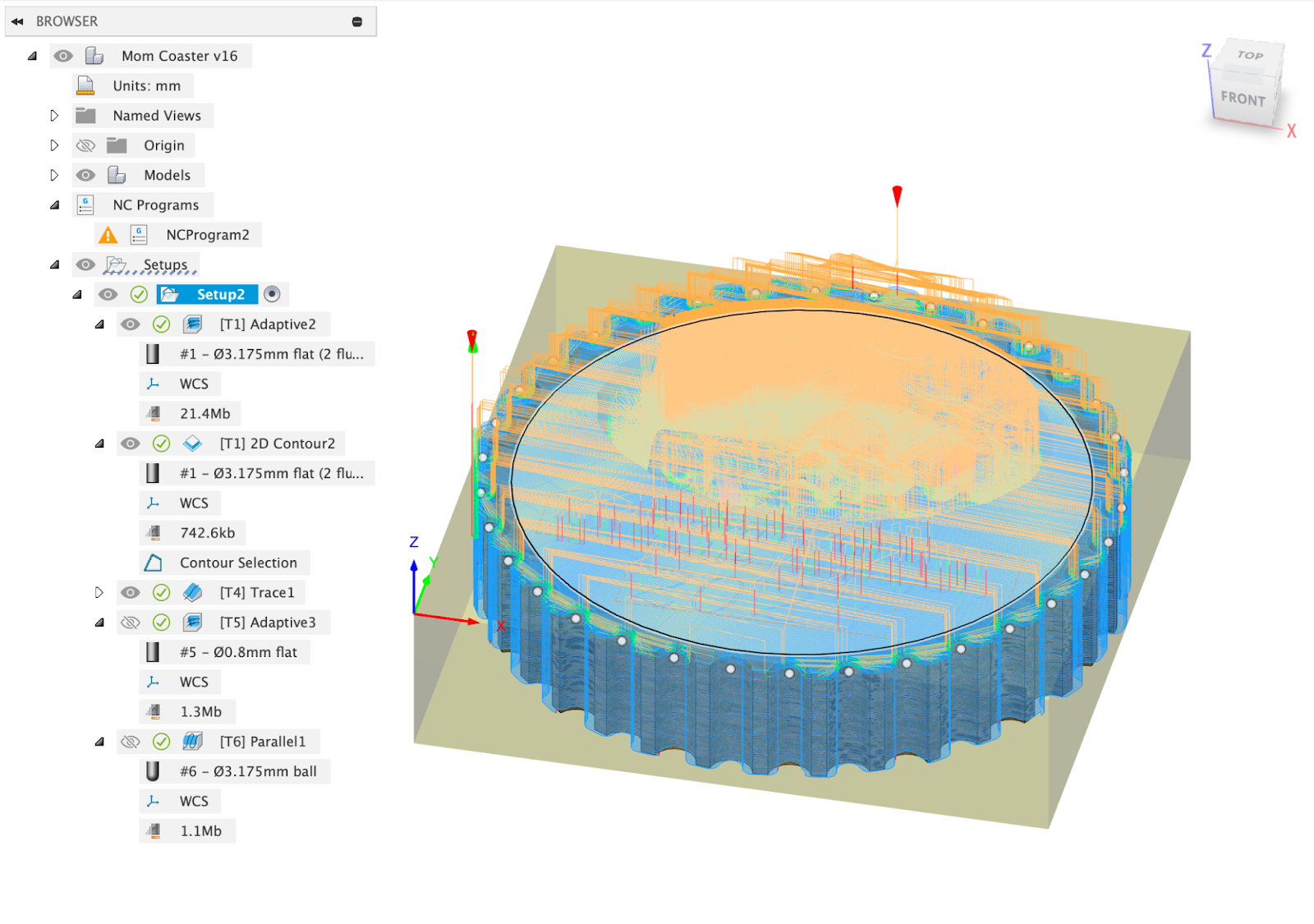Click the Adaptive2 operation strategy icon

tap(192, 324)
